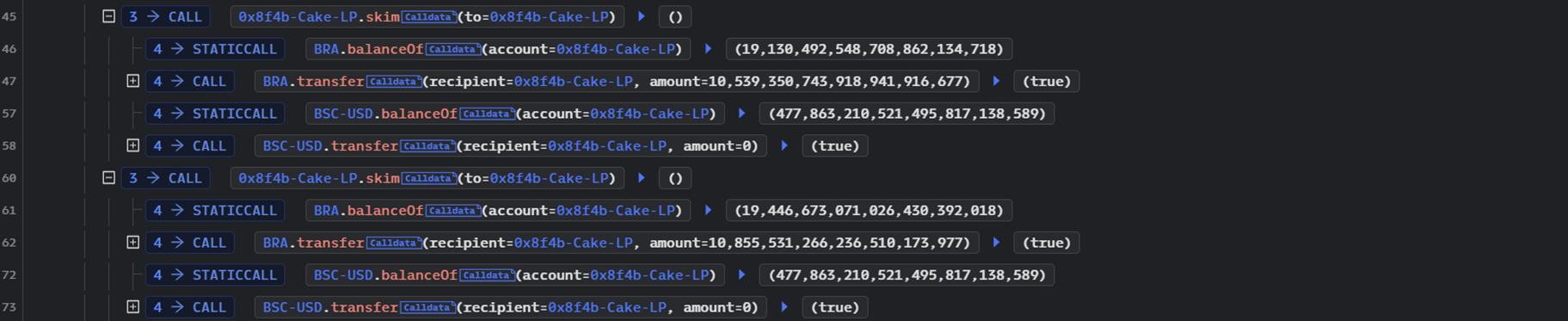Click return arrow triangle on line 60
Image resolution: width=1568 pixels, height=321 pixels.
642,178
